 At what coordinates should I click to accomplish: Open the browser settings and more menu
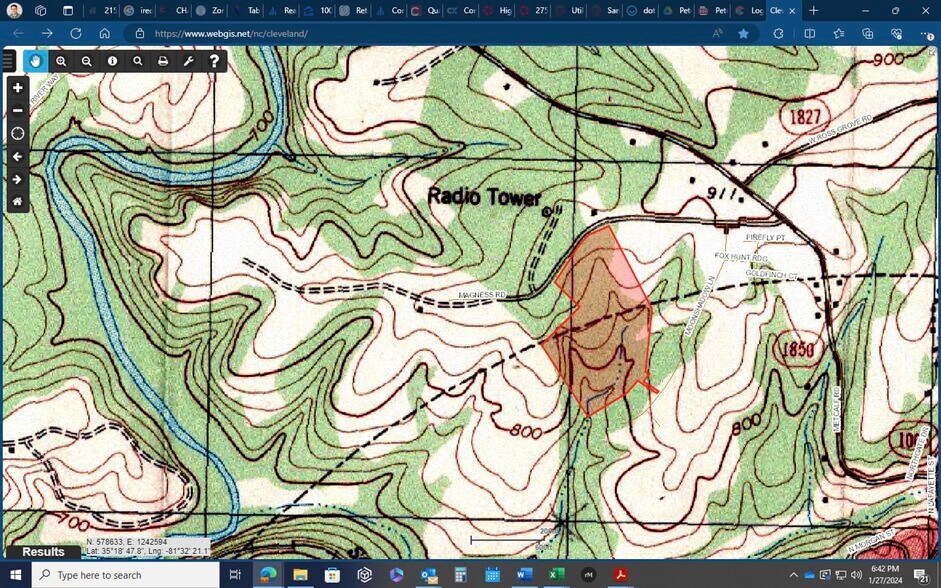[x=926, y=34]
